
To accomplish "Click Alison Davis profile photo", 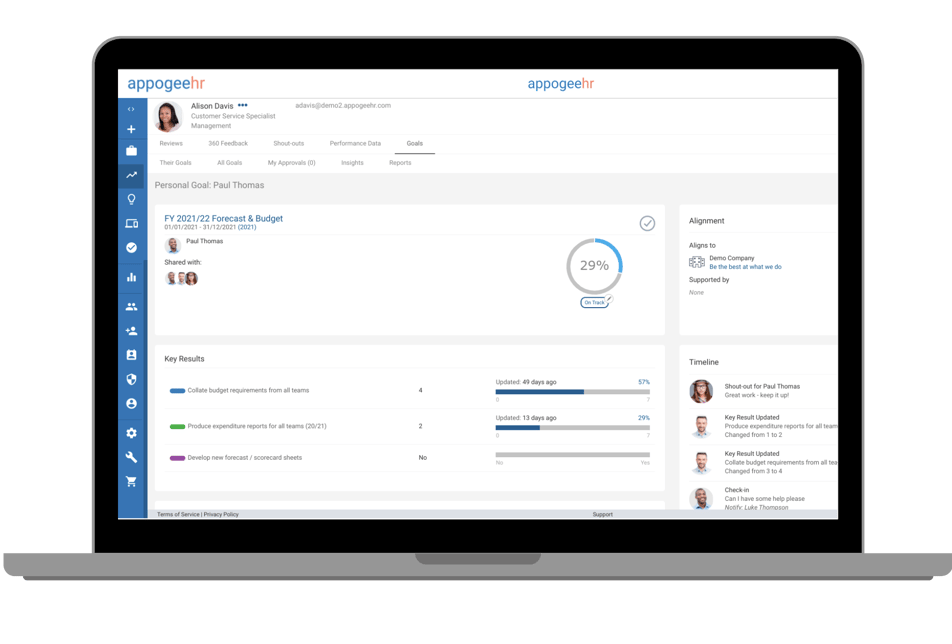I will coord(168,116).
